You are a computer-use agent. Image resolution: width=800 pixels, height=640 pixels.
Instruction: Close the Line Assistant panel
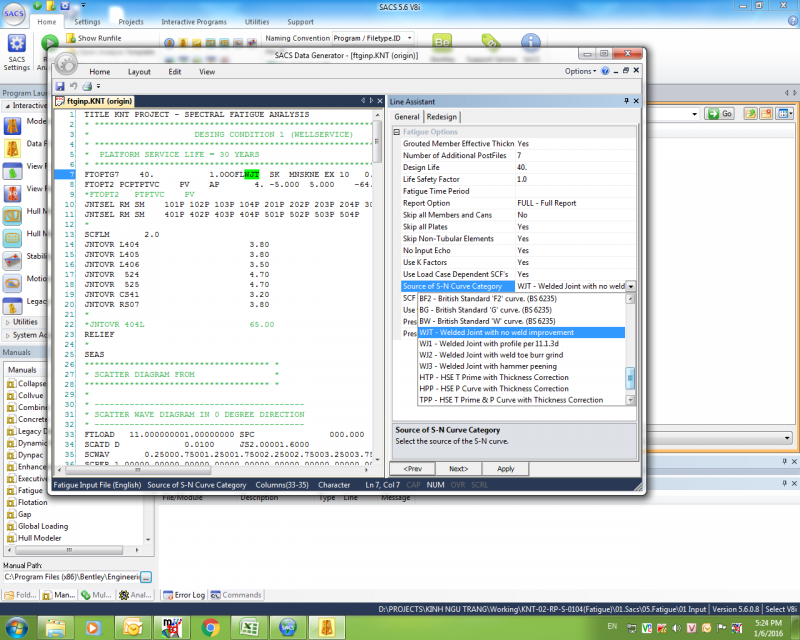coord(636,101)
